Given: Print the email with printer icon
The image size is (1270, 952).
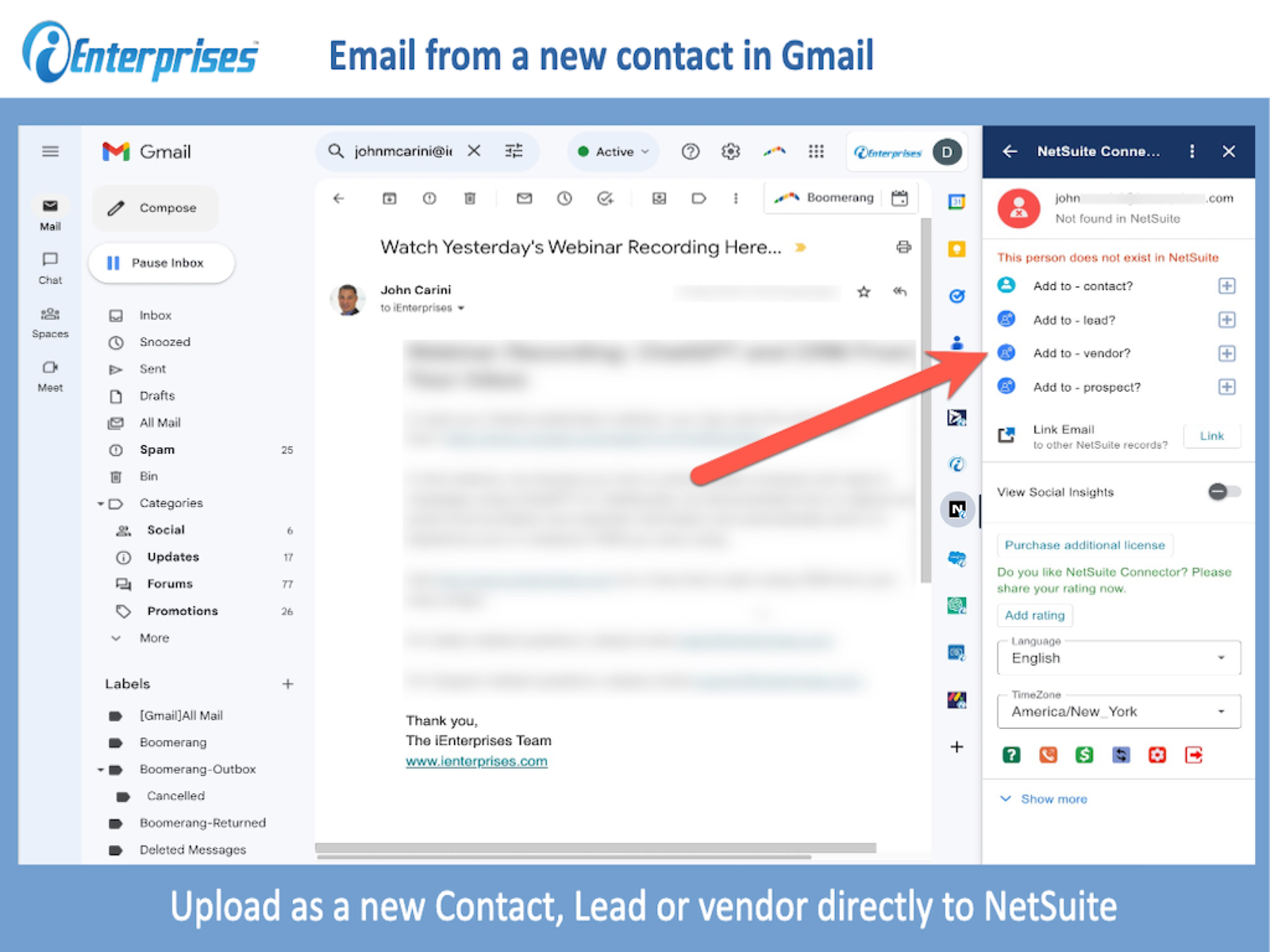Looking at the screenshot, I should [903, 248].
